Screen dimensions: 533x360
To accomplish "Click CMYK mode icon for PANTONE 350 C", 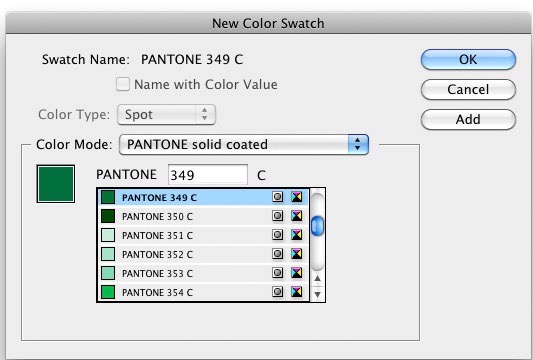I will pos(296,216).
